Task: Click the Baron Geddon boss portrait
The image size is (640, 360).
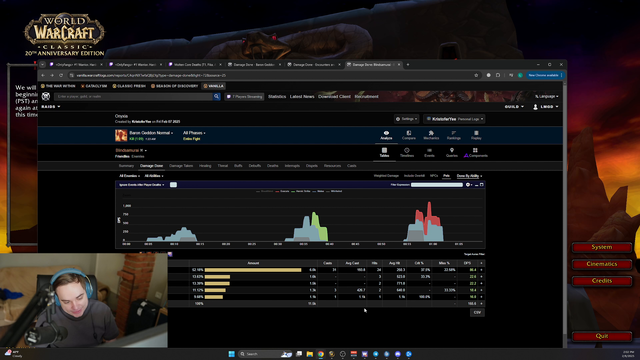Action: pyautogui.click(x=121, y=135)
